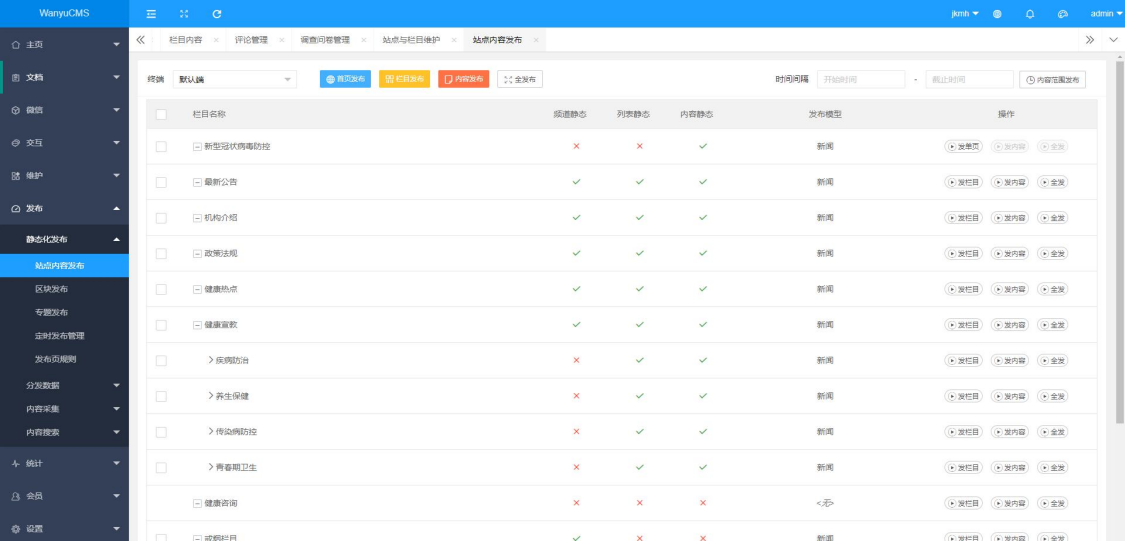The width and height of the screenshot is (1125, 541).
Task: Click the orange 内容发布 button
Action: pyautogui.click(x=463, y=79)
